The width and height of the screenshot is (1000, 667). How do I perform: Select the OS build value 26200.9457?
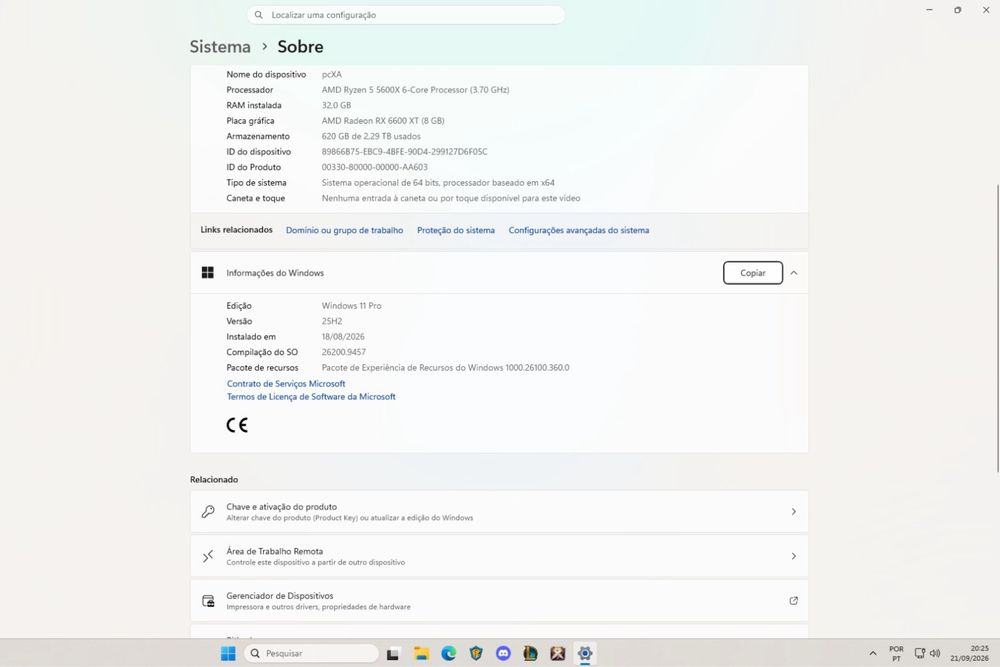(x=344, y=352)
